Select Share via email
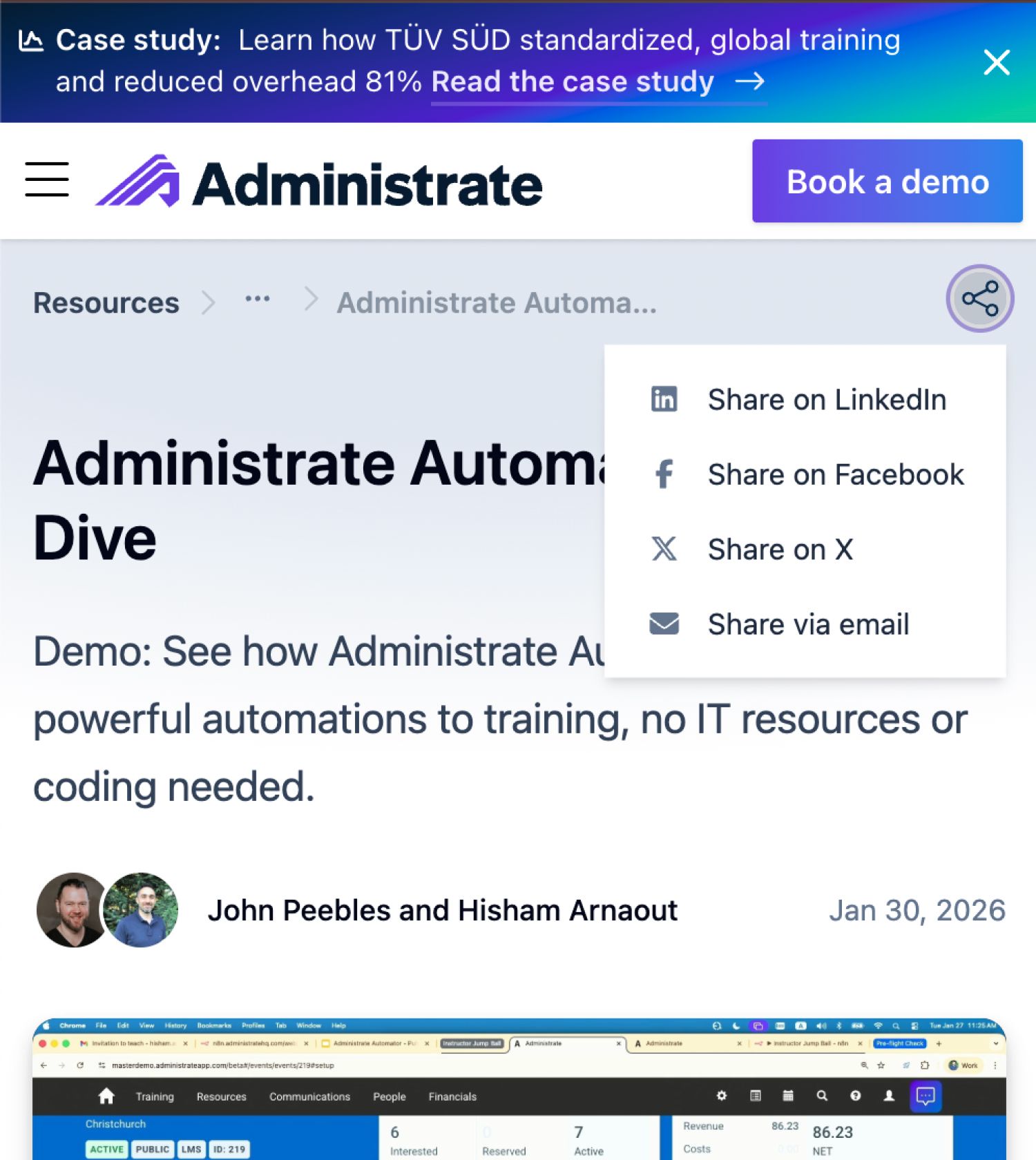The width and height of the screenshot is (1036, 1160). (805, 624)
